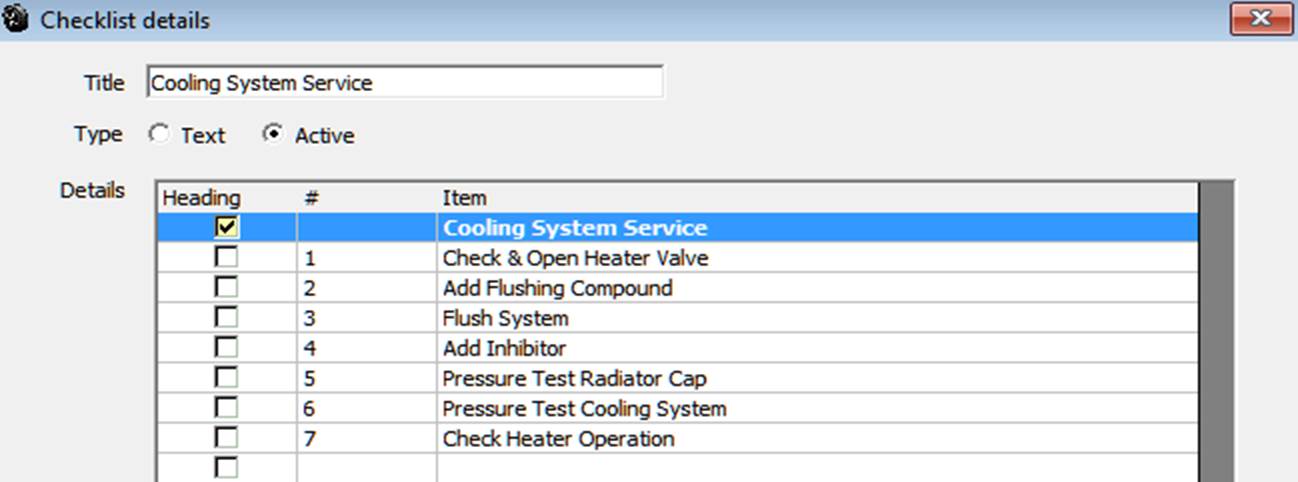This screenshot has height=482, width=1298.
Task: Select the Add Inhibitor item cell
Action: pos(817,348)
